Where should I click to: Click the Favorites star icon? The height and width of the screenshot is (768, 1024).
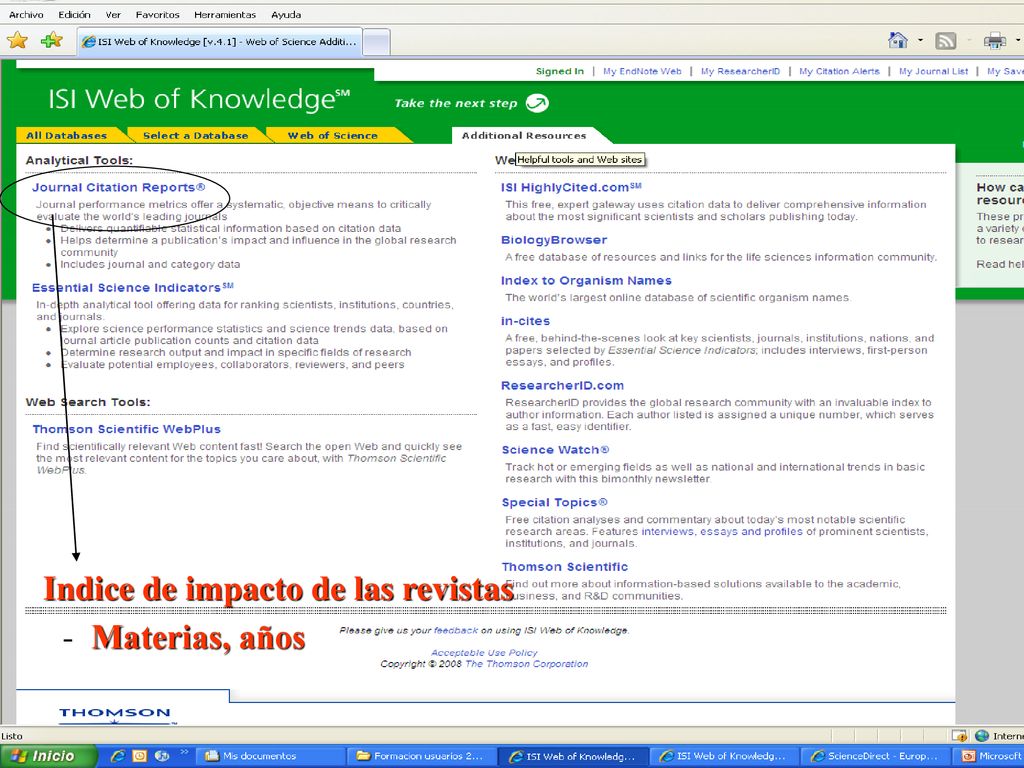(17, 41)
